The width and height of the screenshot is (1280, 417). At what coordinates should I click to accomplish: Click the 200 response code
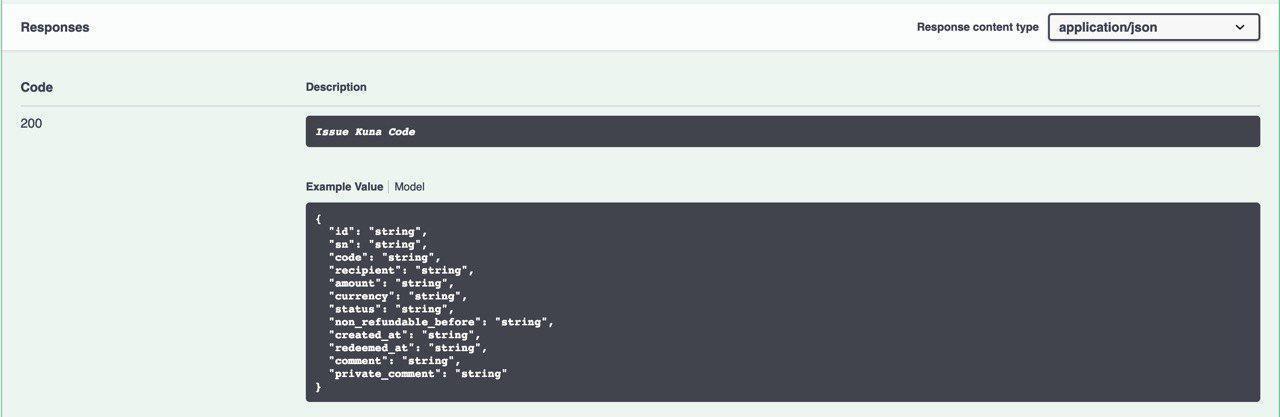pyautogui.click(x=31, y=124)
